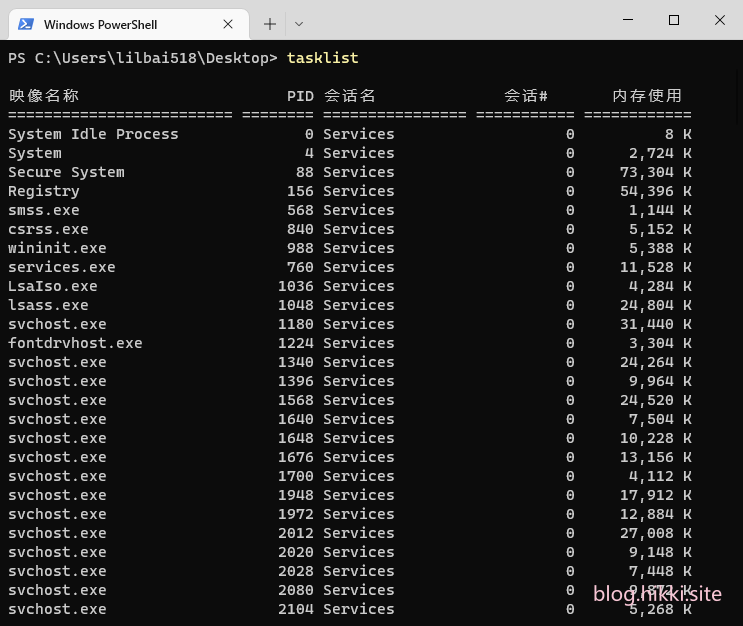Image resolution: width=743 pixels, height=626 pixels.
Task: Click memory value 2,724 K
Action: click(660, 153)
